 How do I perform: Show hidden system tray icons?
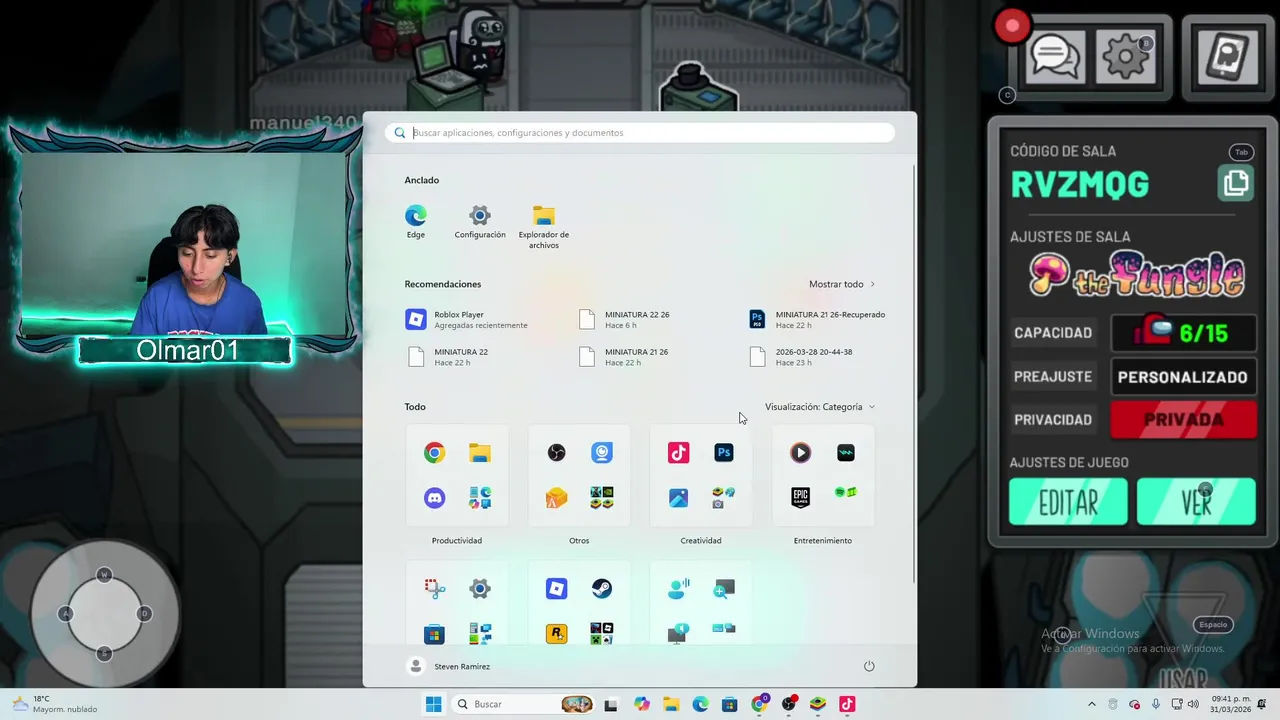pyautogui.click(x=1091, y=704)
